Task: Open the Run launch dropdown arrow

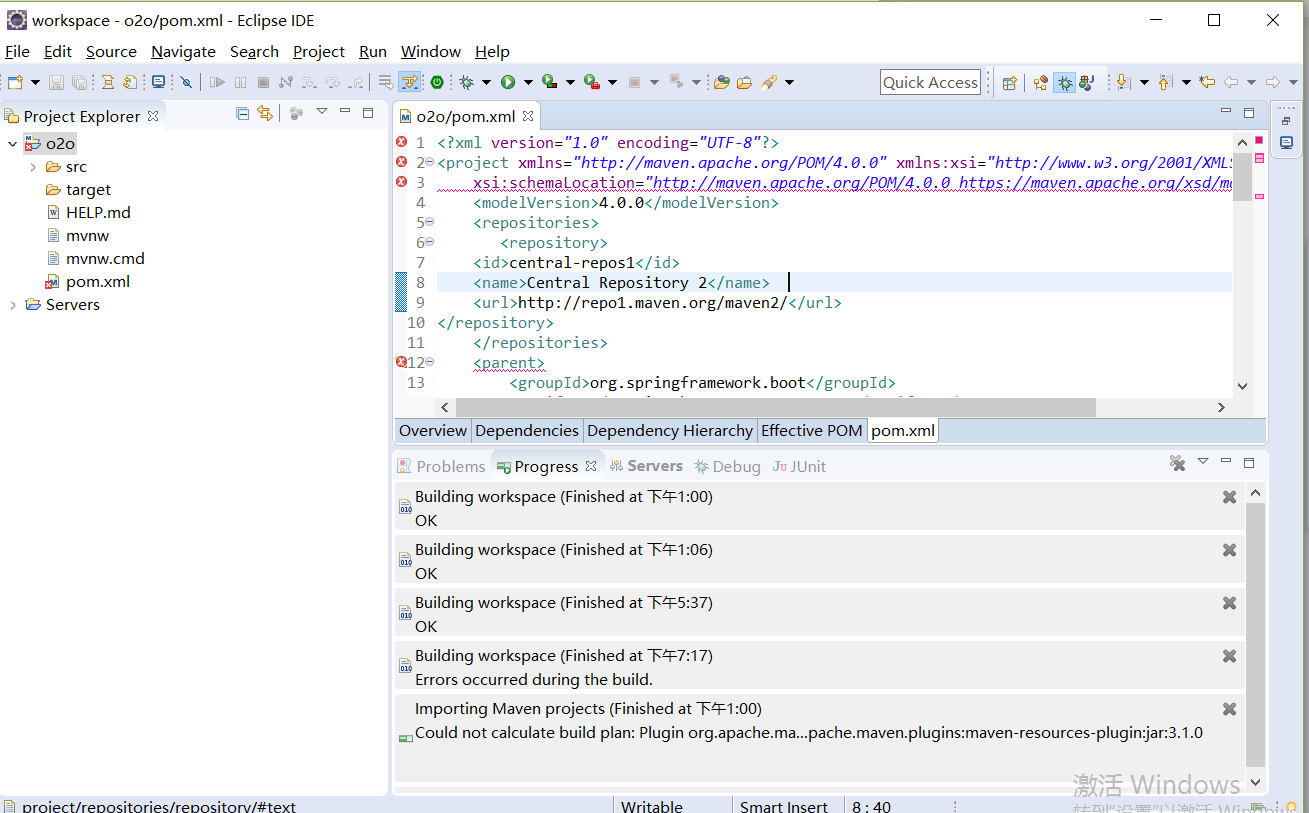Action: click(x=528, y=82)
